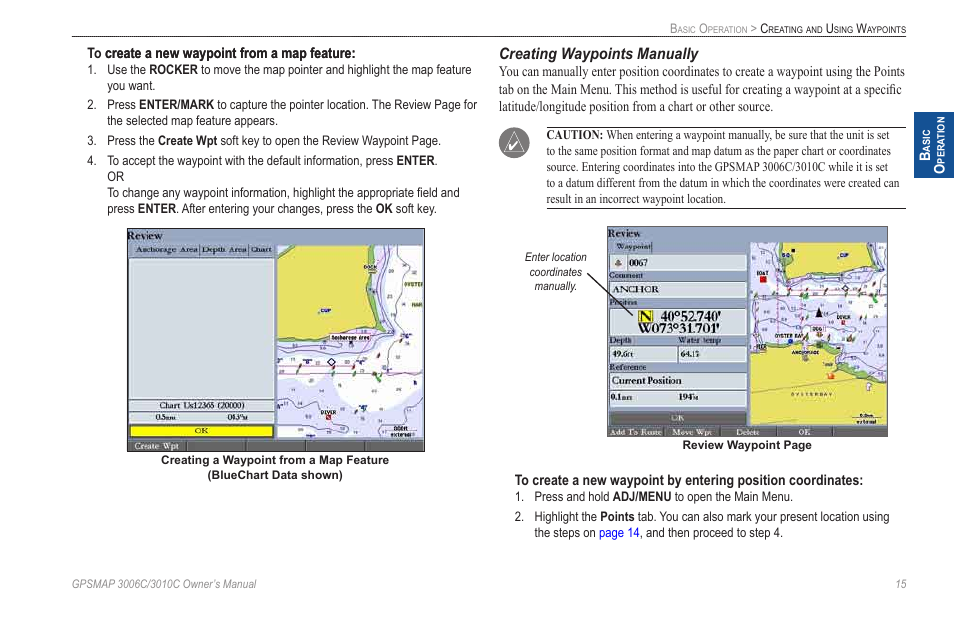
Task: Click the 'Enter location coordinates manually' annotation
Action: (555, 272)
